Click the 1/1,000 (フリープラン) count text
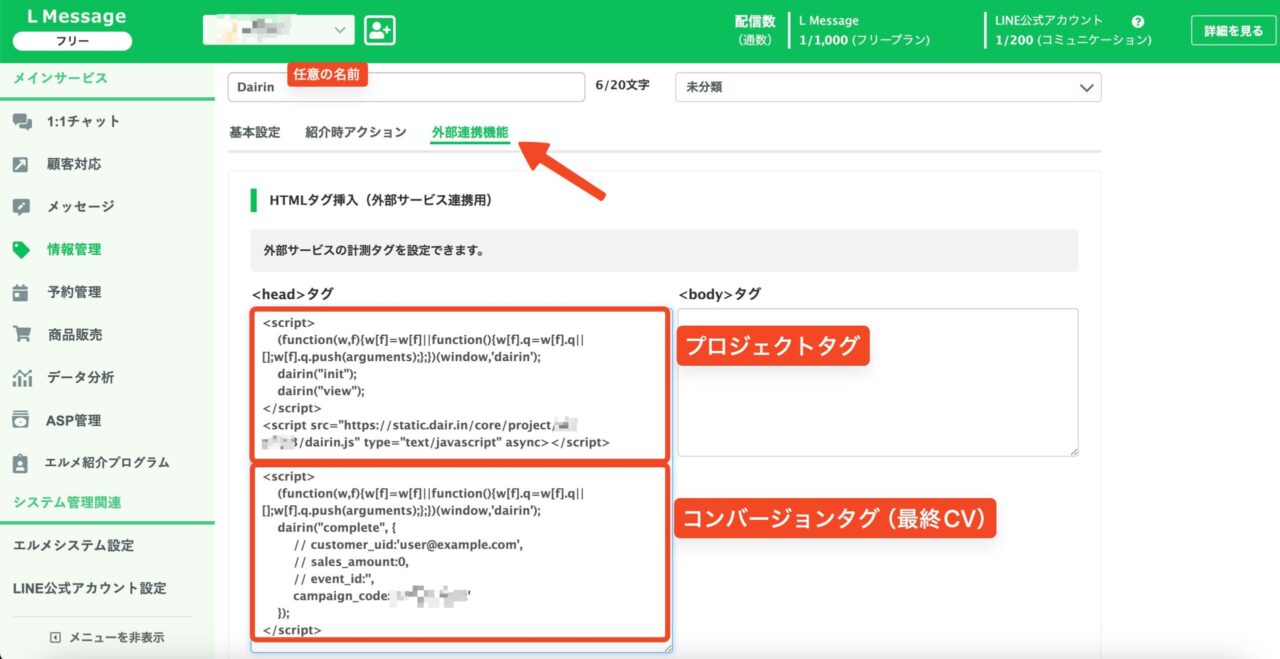 (865, 41)
